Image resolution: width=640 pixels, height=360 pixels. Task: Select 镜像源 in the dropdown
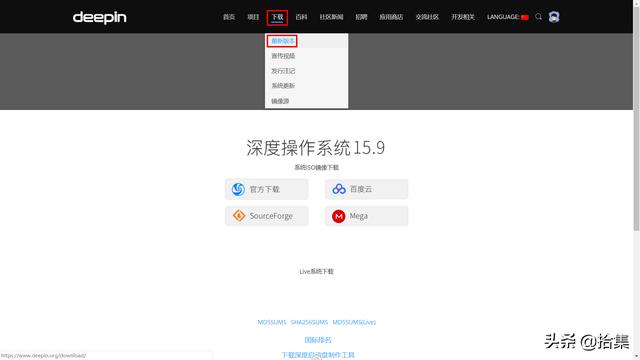(x=307, y=101)
